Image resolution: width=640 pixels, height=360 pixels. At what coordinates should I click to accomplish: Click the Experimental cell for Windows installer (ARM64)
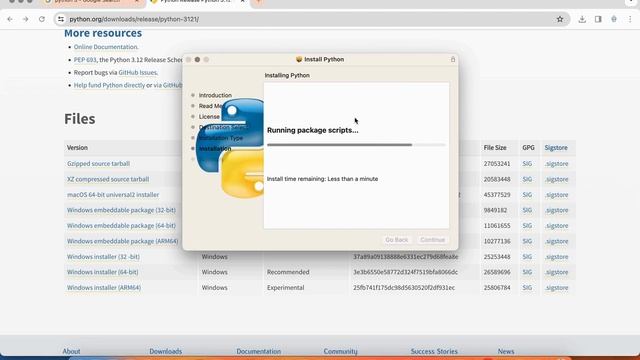coord(285,288)
